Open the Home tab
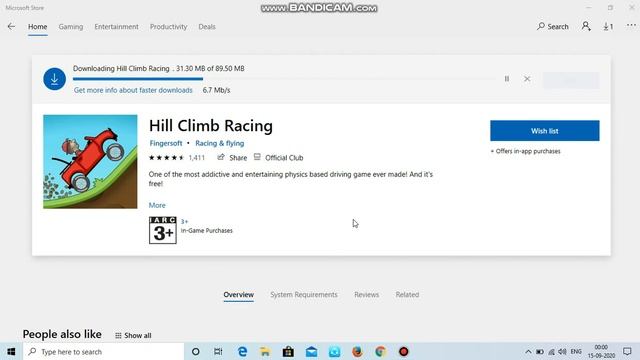Viewport: 640px width, 360px height. [38, 27]
